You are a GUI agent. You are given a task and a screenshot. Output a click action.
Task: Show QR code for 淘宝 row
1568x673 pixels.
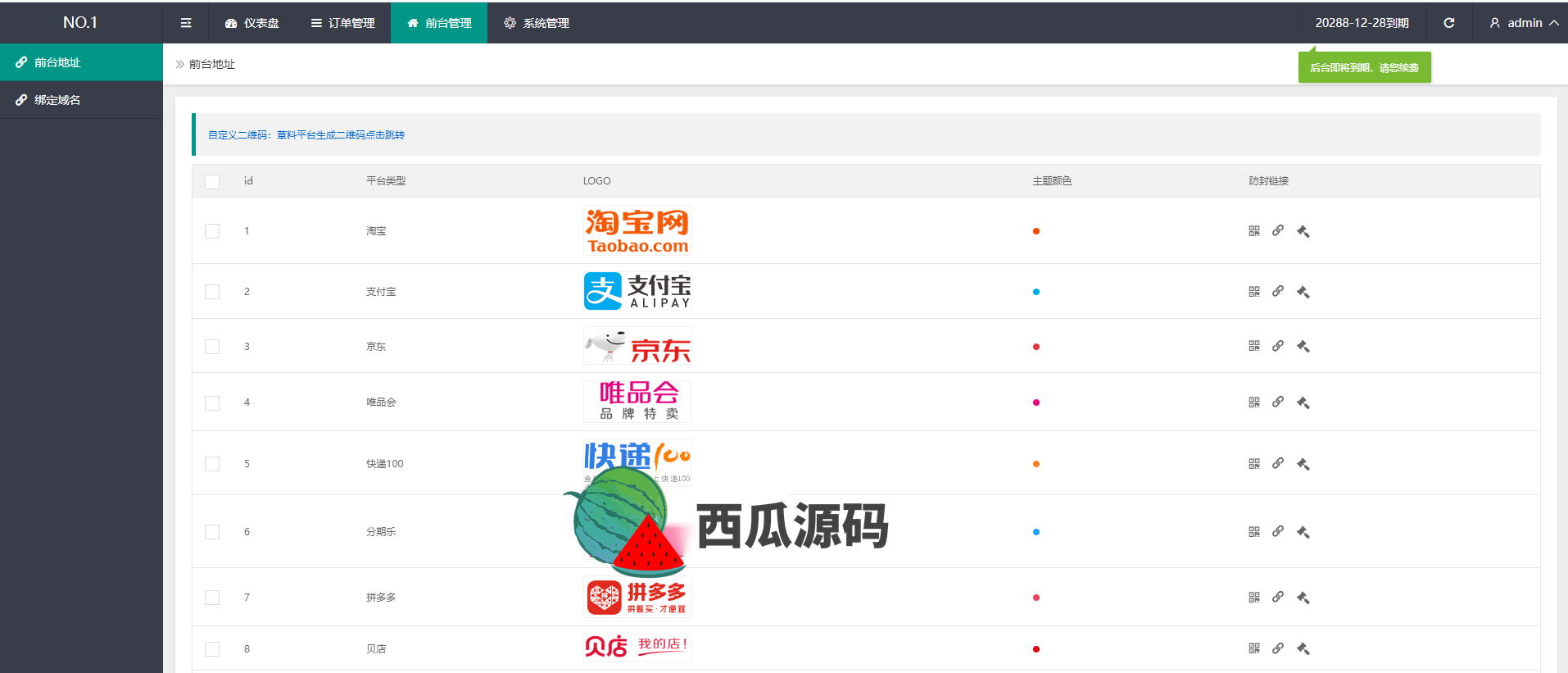click(x=1254, y=231)
